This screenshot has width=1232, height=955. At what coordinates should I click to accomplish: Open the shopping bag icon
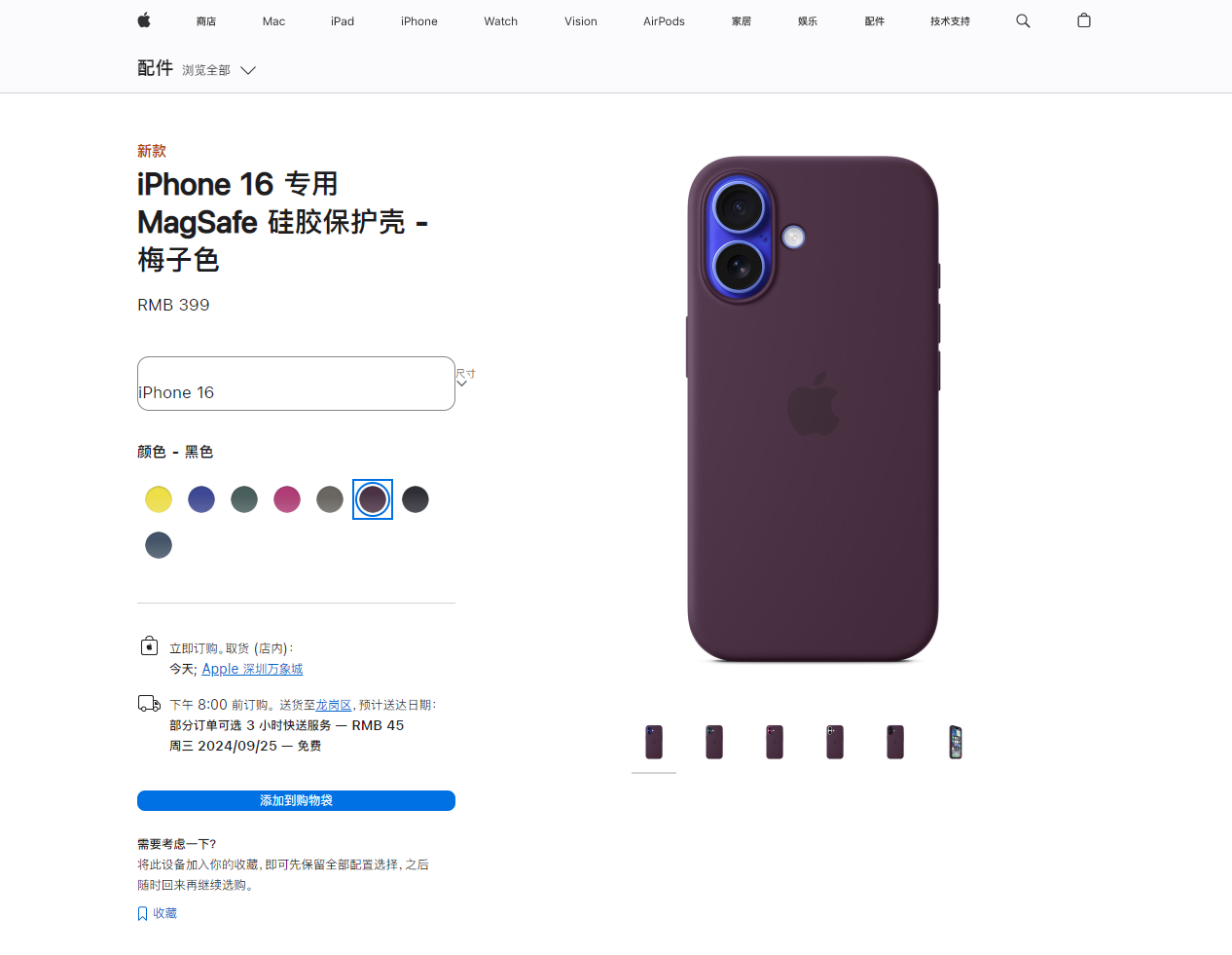pyautogui.click(x=1084, y=20)
